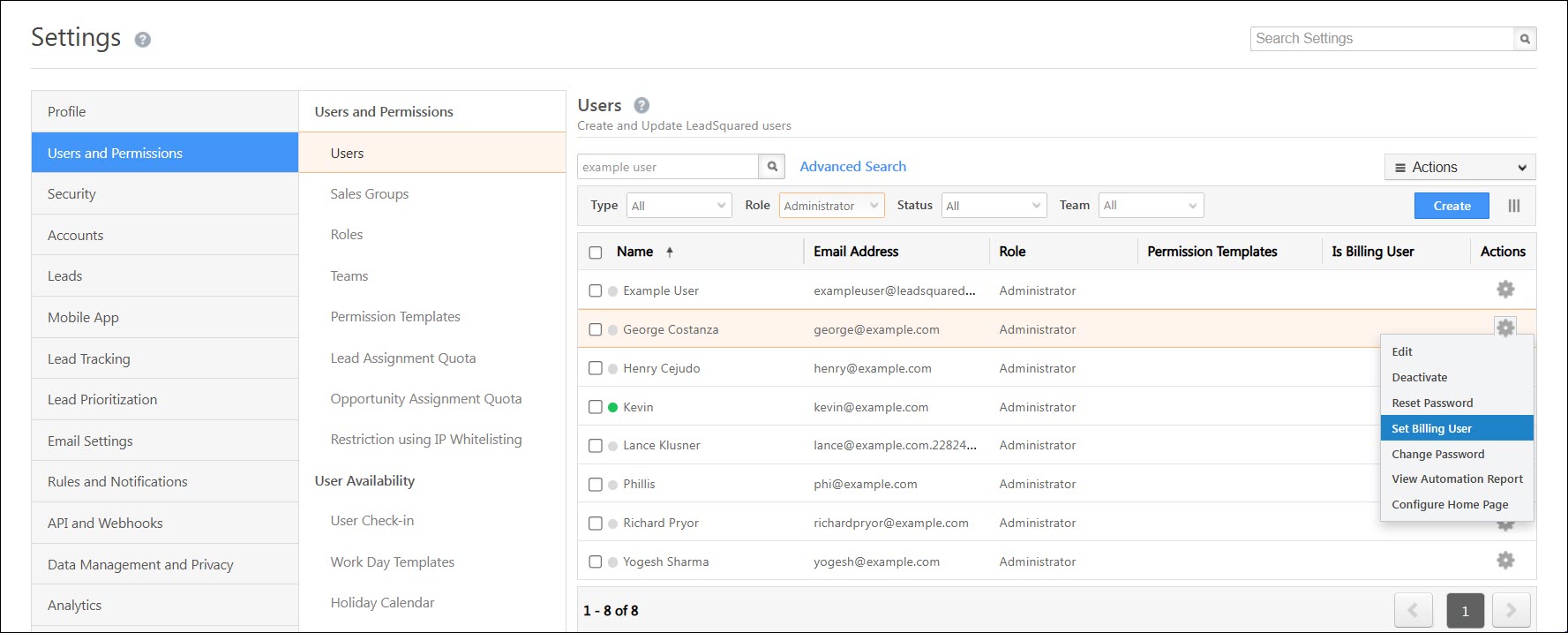The width and height of the screenshot is (1568, 633).
Task: Open Email Settings section
Action: (x=165, y=441)
